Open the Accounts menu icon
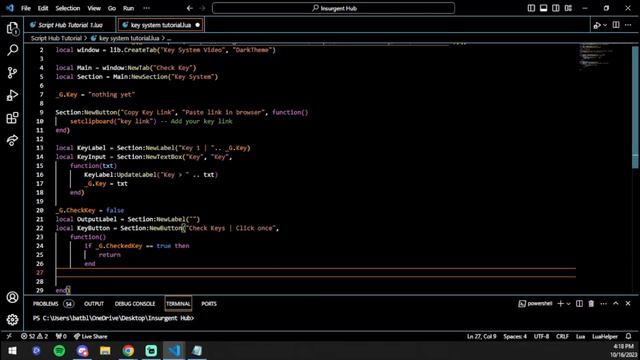 coord(12,297)
